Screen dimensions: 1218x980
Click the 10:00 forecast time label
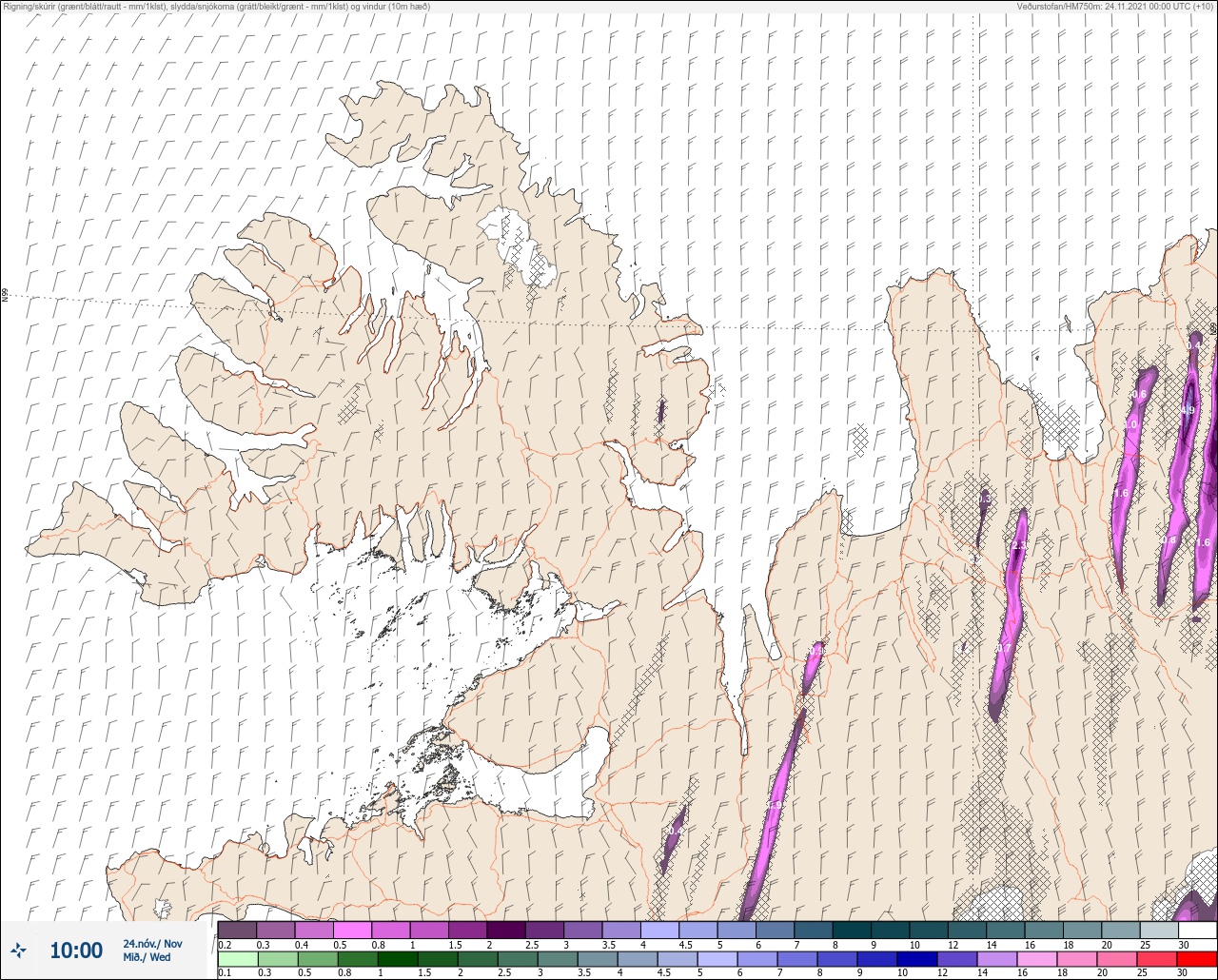(x=76, y=950)
